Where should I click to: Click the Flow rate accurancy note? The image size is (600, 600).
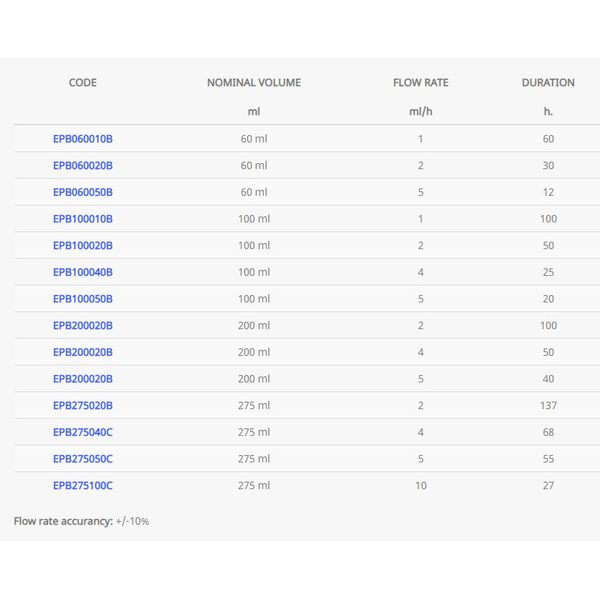81,521
